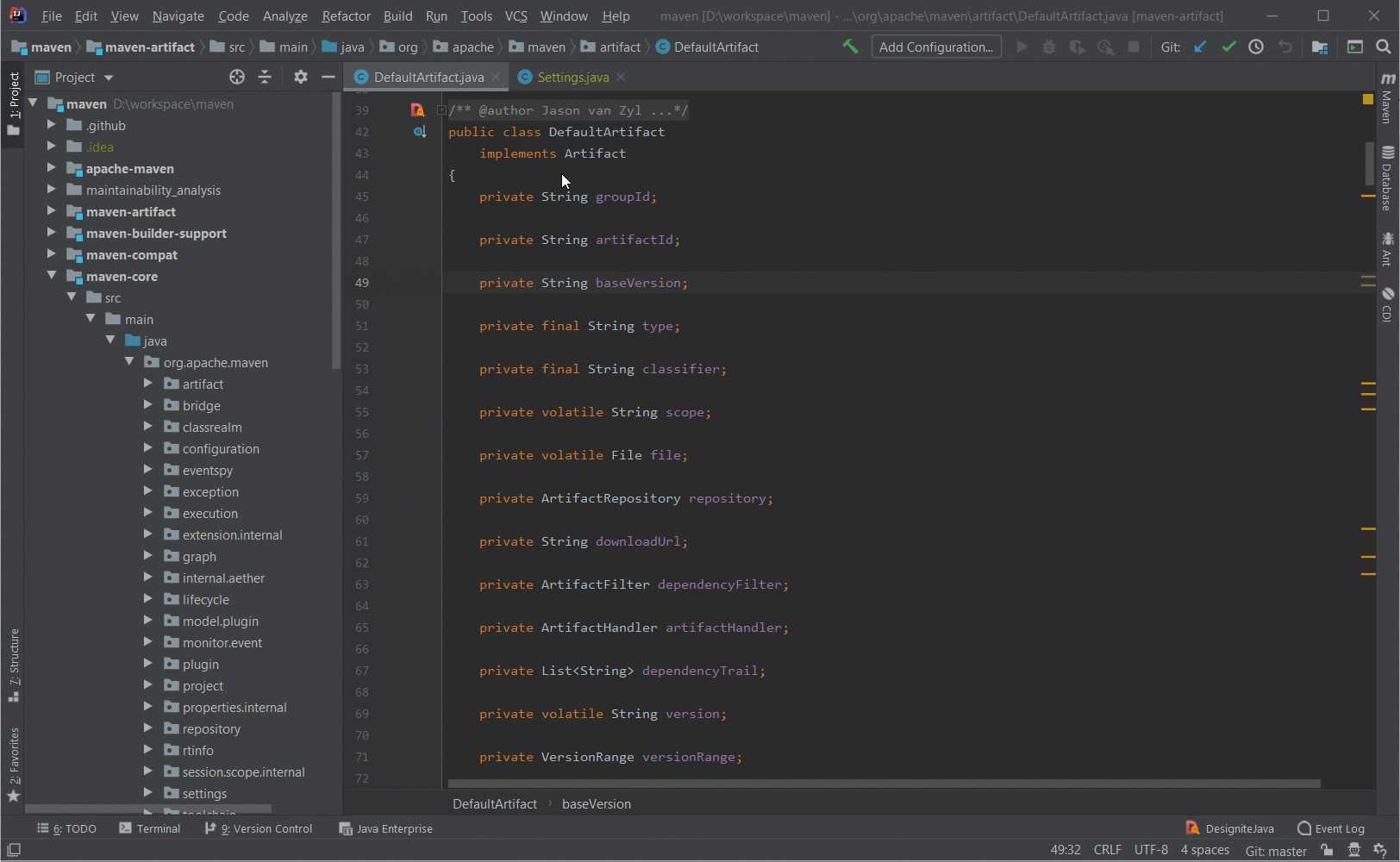Viewport: 1400px width, 862px height.
Task: Collapse the org.apache.maven package
Action: pyautogui.click(x=129, y=362)
